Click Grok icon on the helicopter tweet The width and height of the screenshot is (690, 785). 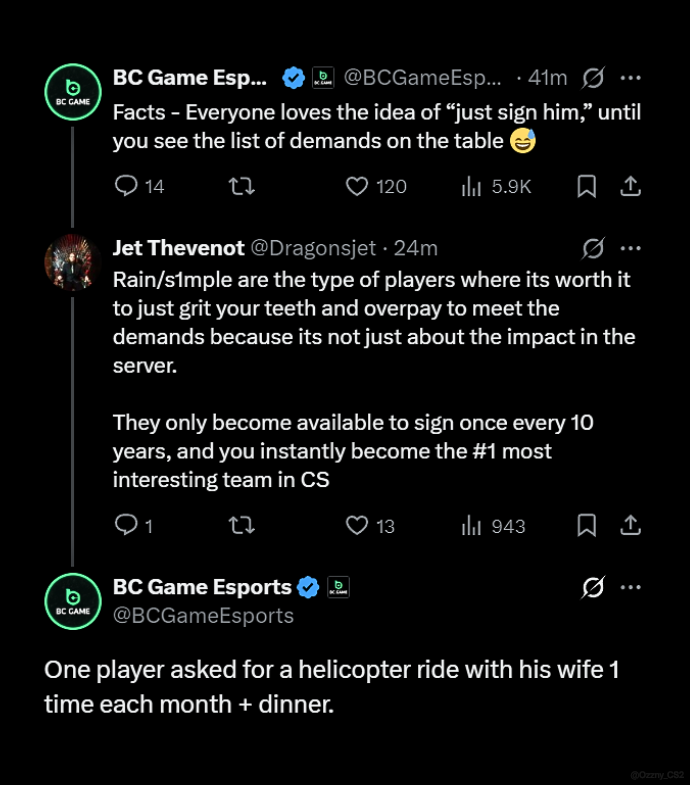pos(593,587)
